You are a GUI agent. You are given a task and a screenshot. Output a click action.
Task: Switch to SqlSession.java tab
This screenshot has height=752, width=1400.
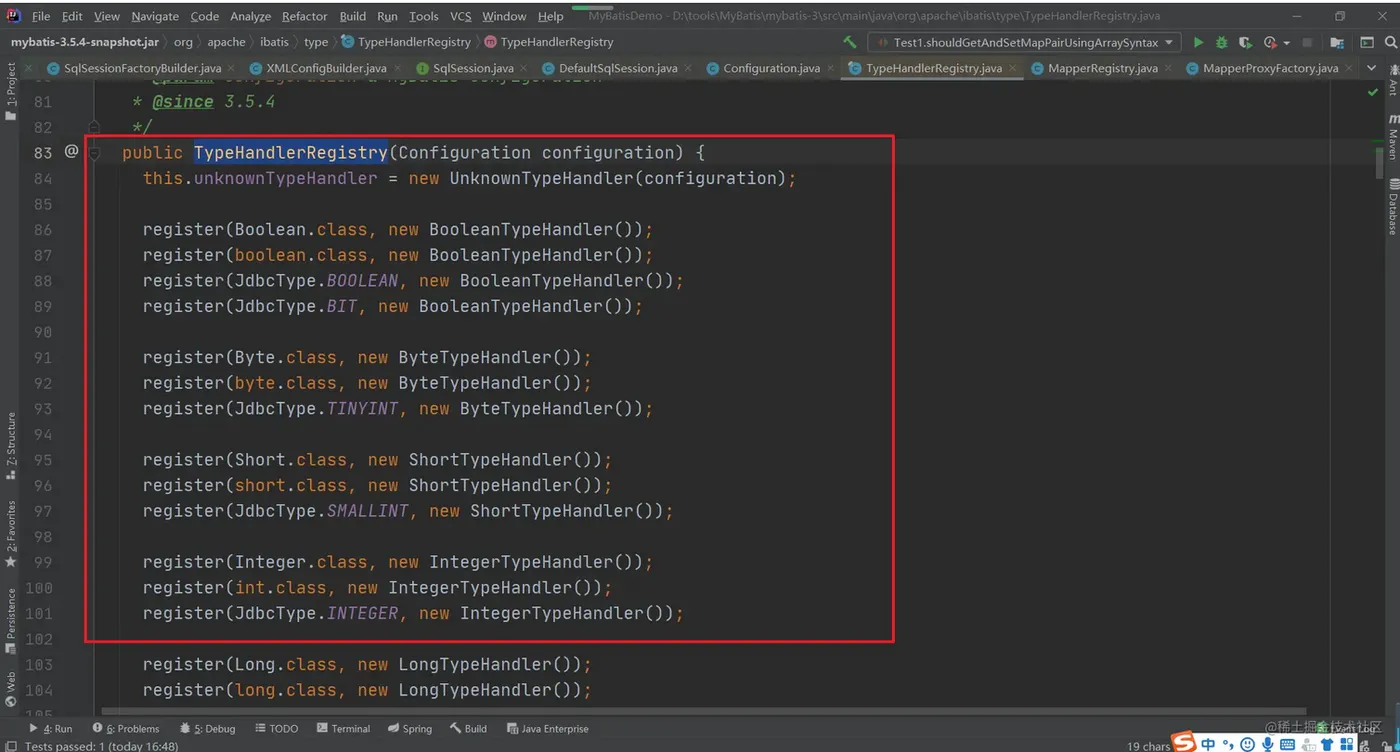[473, 68]
